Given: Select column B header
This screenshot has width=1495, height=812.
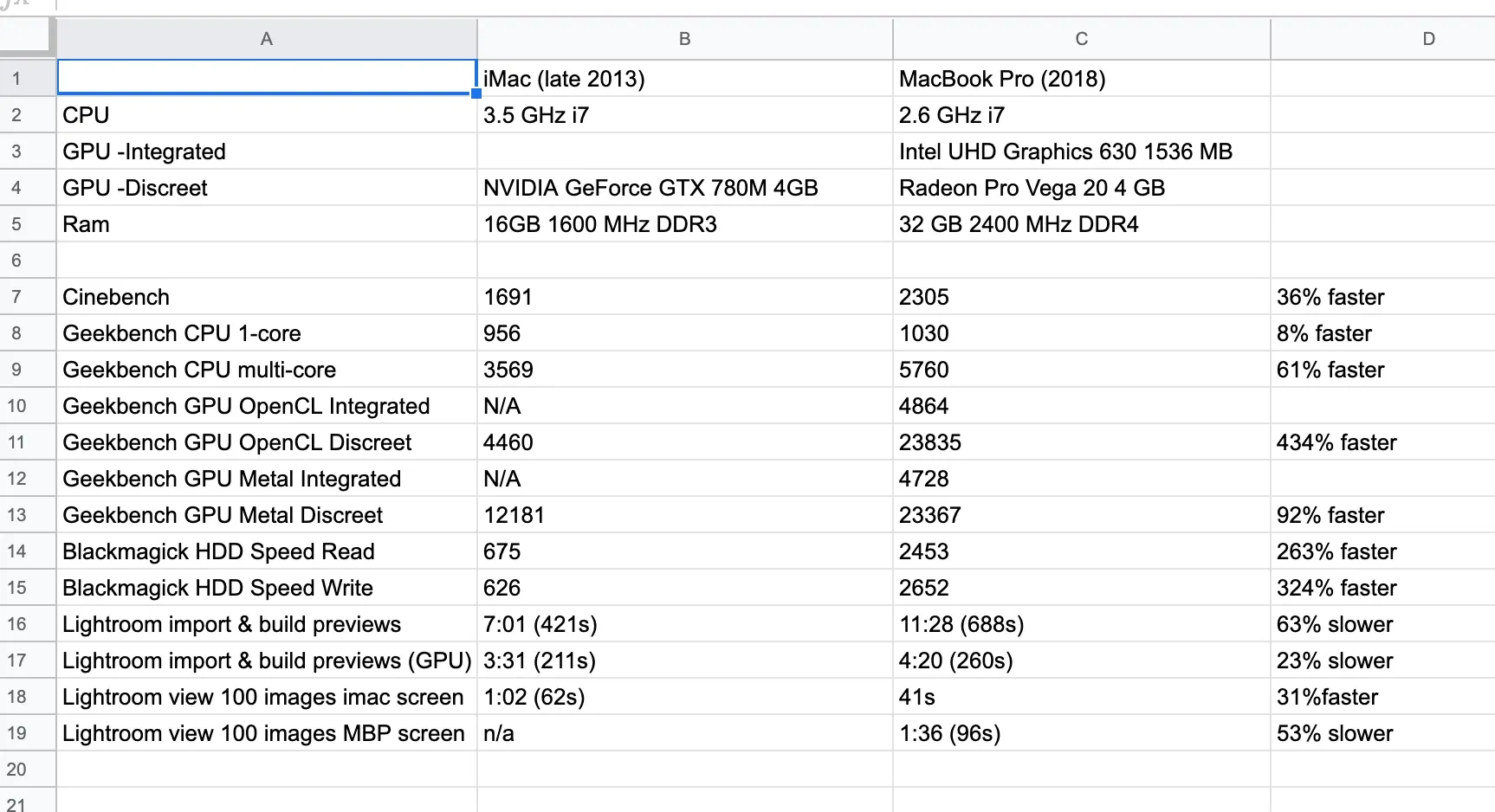Looking at the screenshot, I should click(x=684, y=38).
